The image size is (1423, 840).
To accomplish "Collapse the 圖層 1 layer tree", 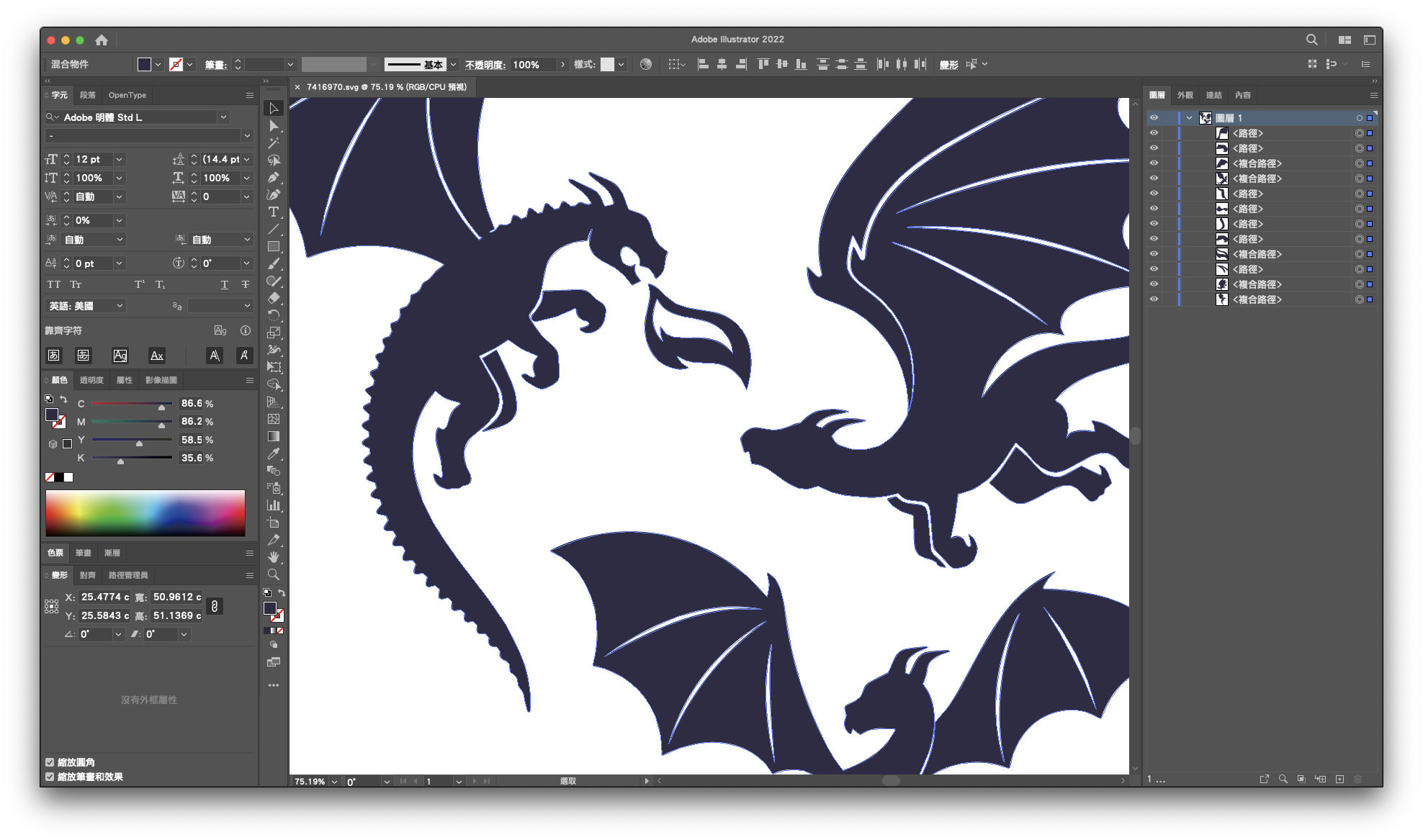I will coord(1189,118).
